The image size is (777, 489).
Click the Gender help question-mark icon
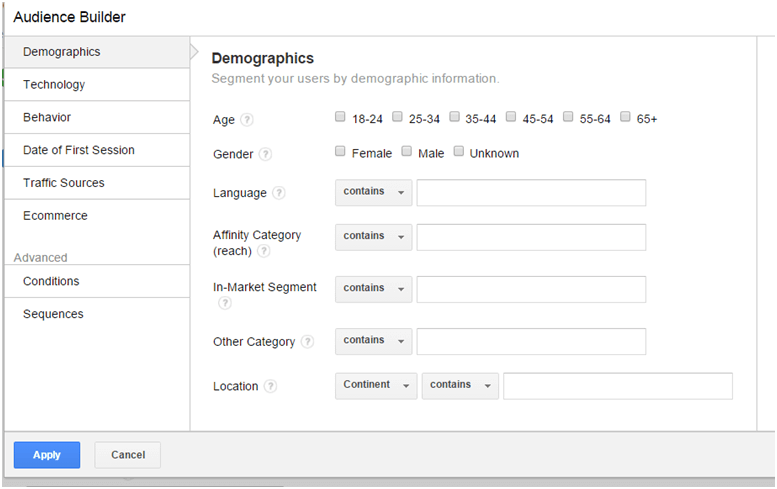pyautogui.click(x=266, y=154)
